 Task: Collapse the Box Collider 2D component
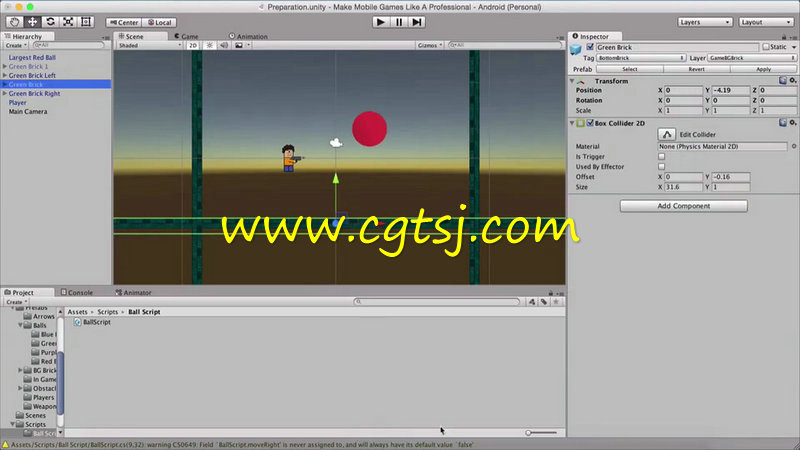tap(572, 123)
